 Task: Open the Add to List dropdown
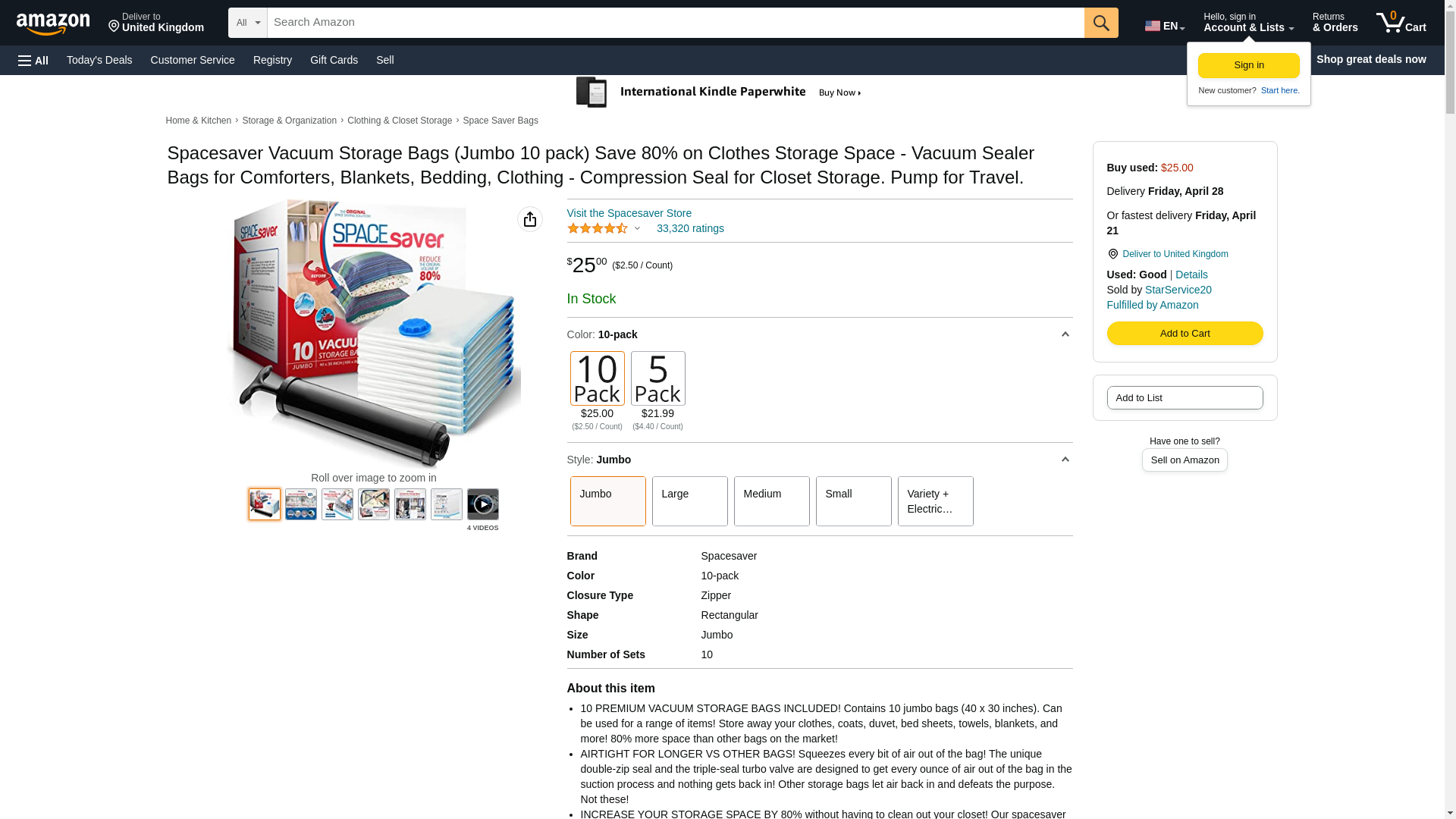[1184, 398]
